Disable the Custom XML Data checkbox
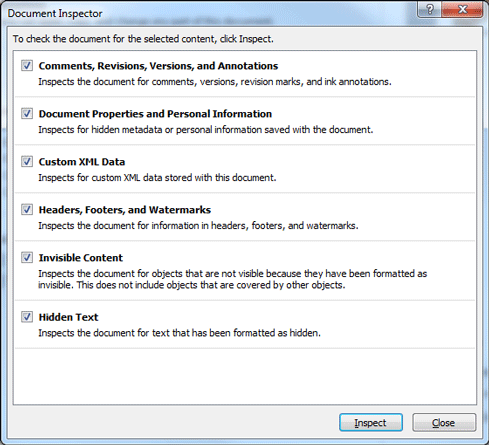The height and width of the screenshot is (445, 489). [x=27, y=161]
